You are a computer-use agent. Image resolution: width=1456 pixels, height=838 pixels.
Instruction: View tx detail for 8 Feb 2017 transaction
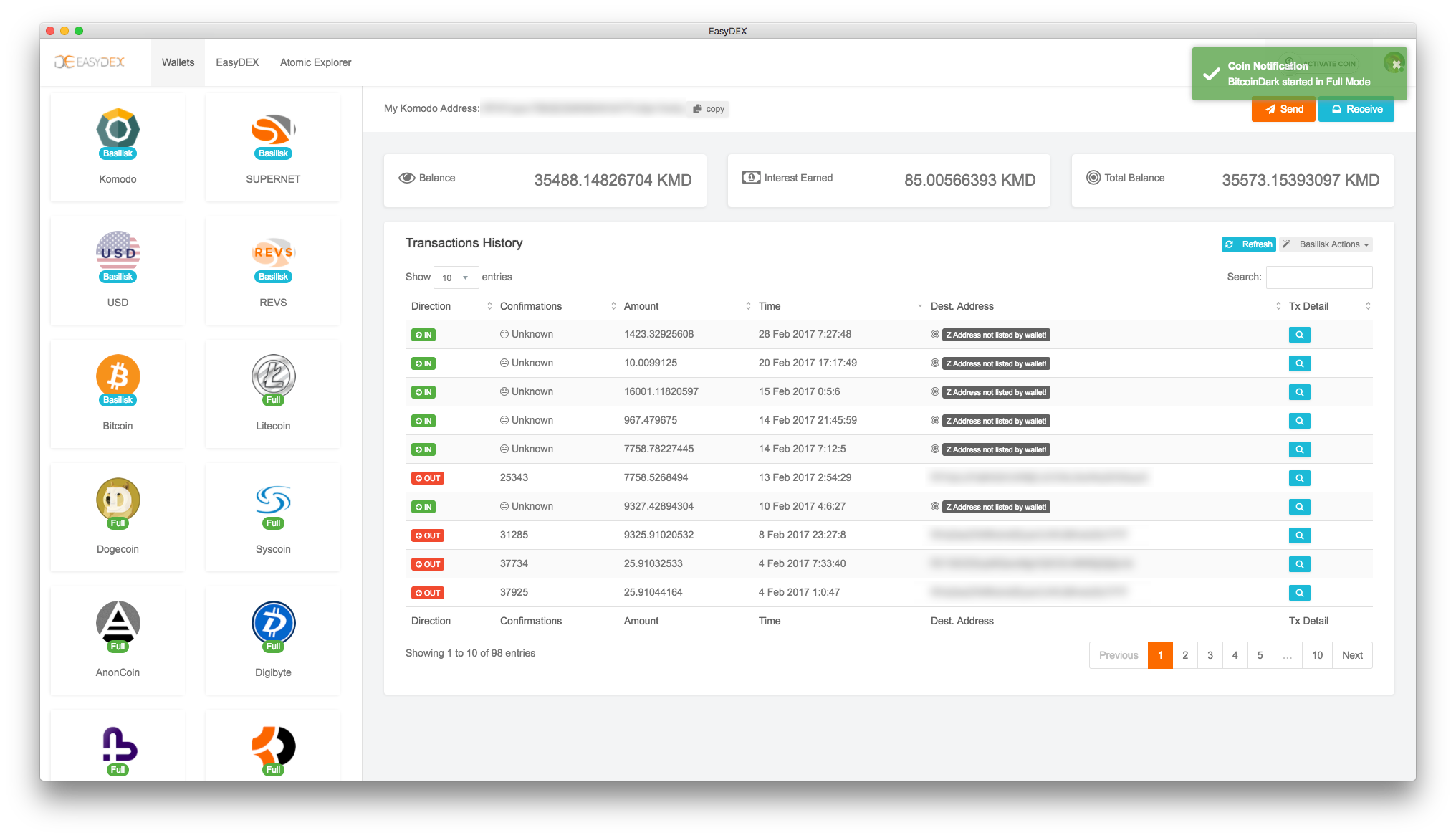[x=1299, y=535]
